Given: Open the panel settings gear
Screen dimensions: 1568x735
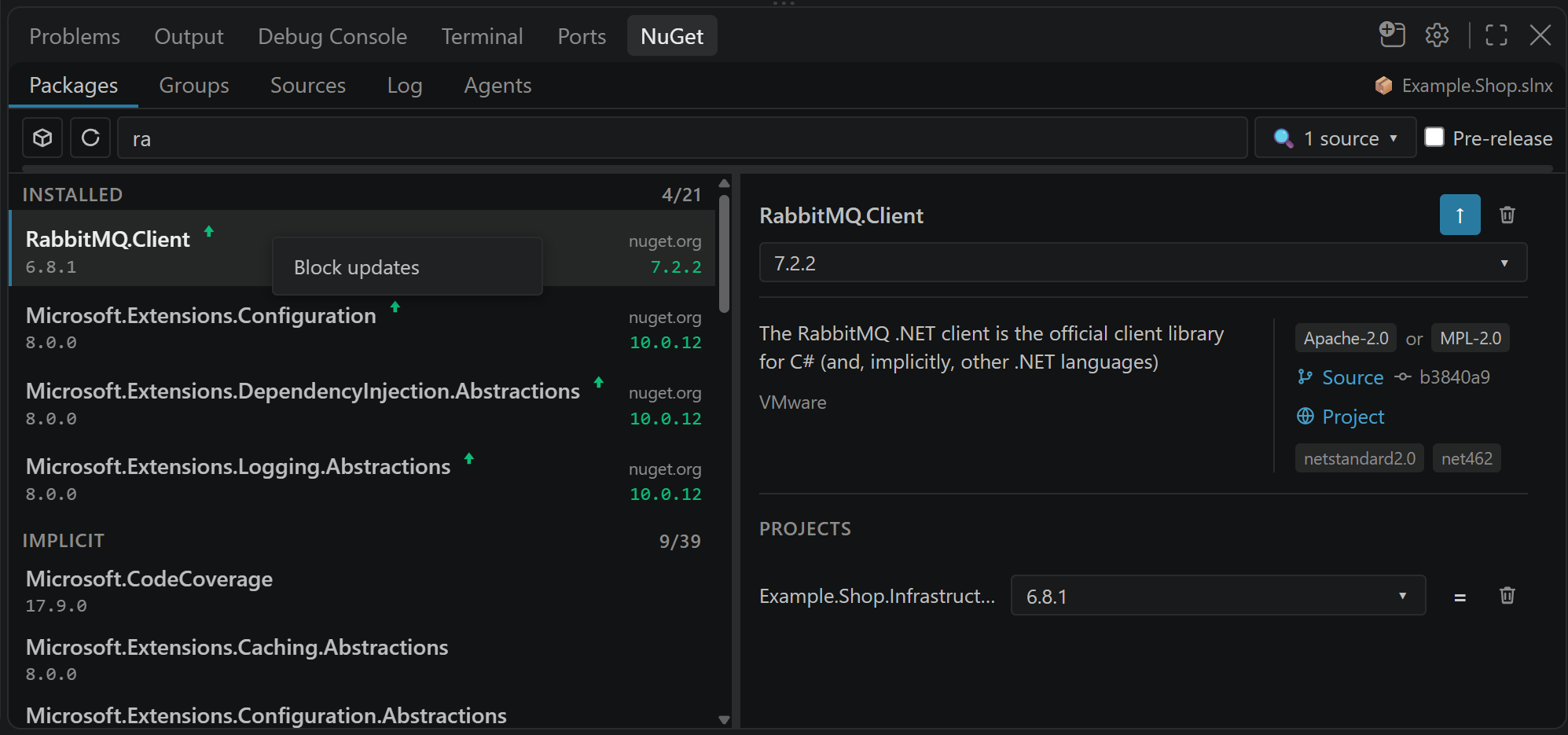Looking at the screenshot, I should coord(1437,35).
